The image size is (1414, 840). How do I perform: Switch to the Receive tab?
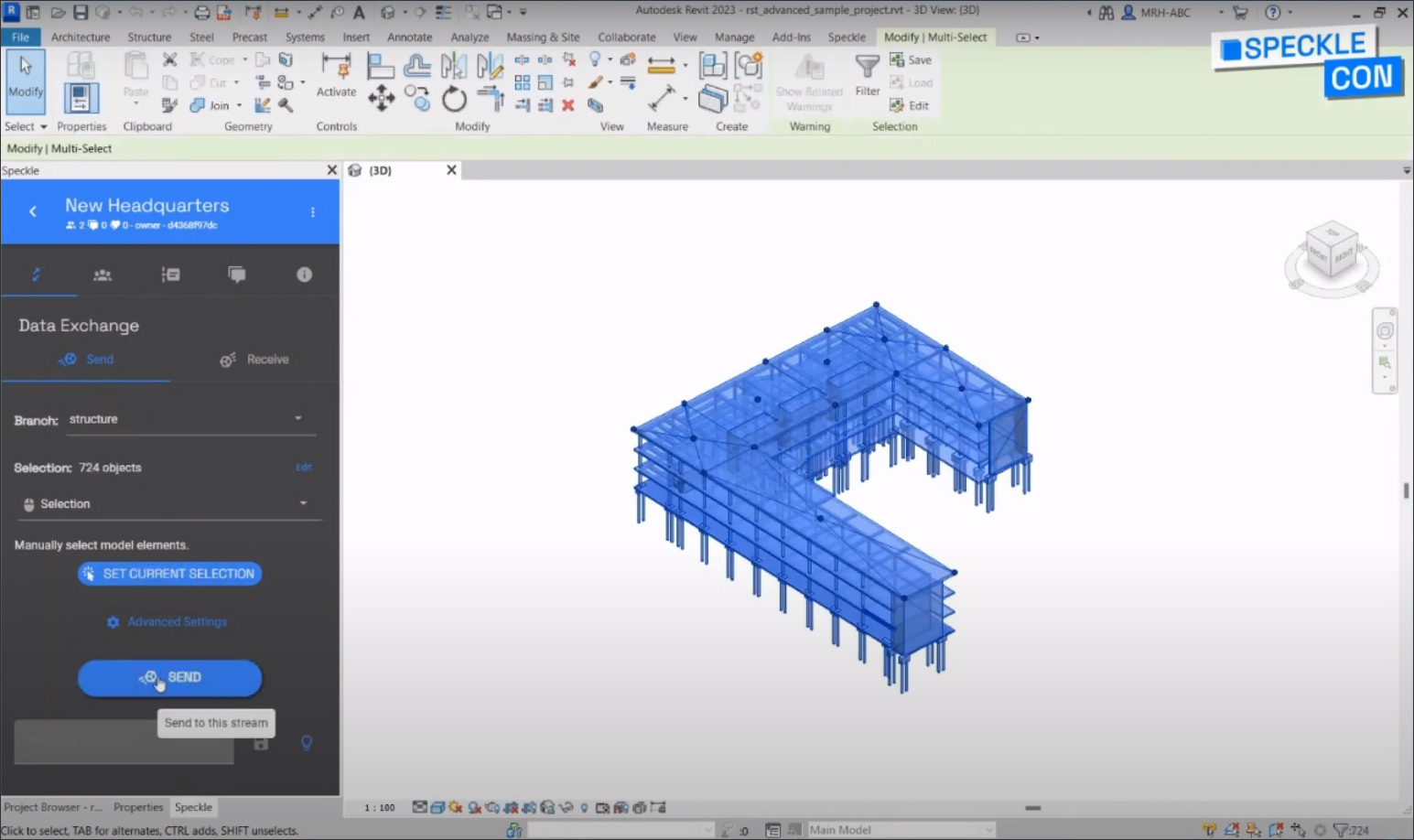[x=254, y=360]
